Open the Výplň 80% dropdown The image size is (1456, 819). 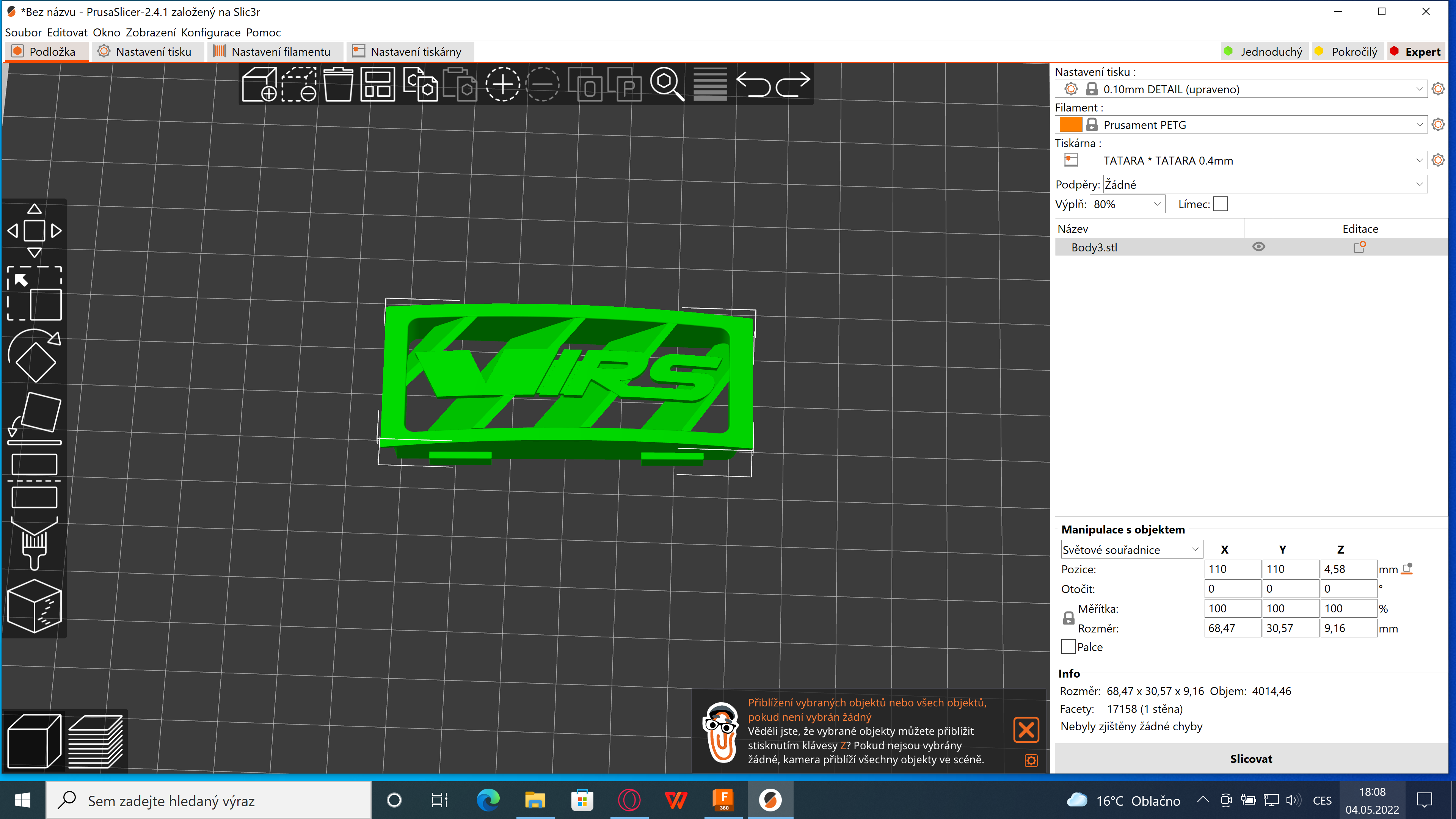(1127, 204)
